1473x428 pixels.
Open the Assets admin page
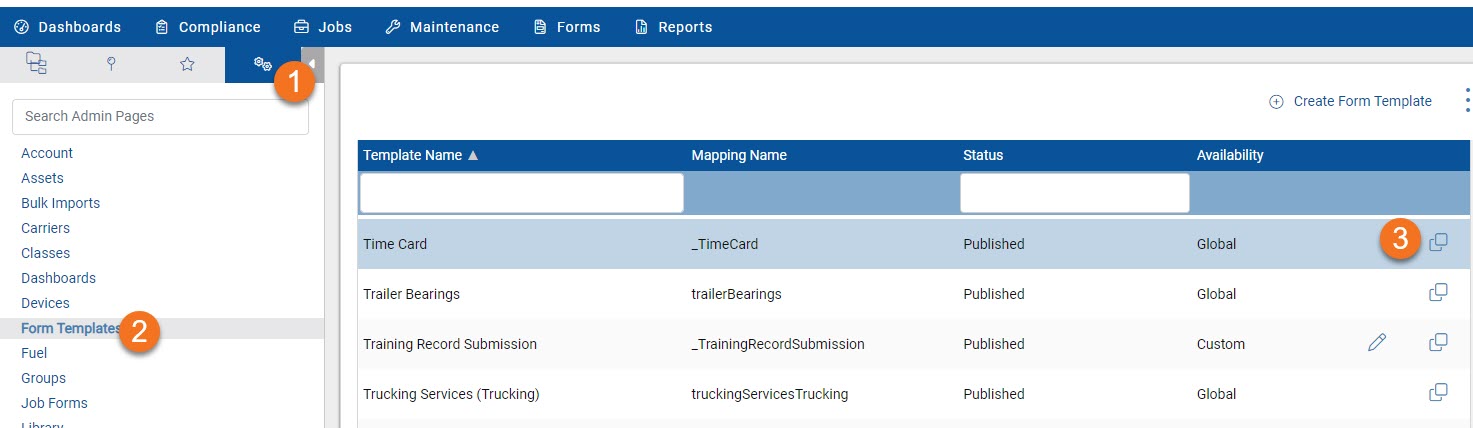42,178
